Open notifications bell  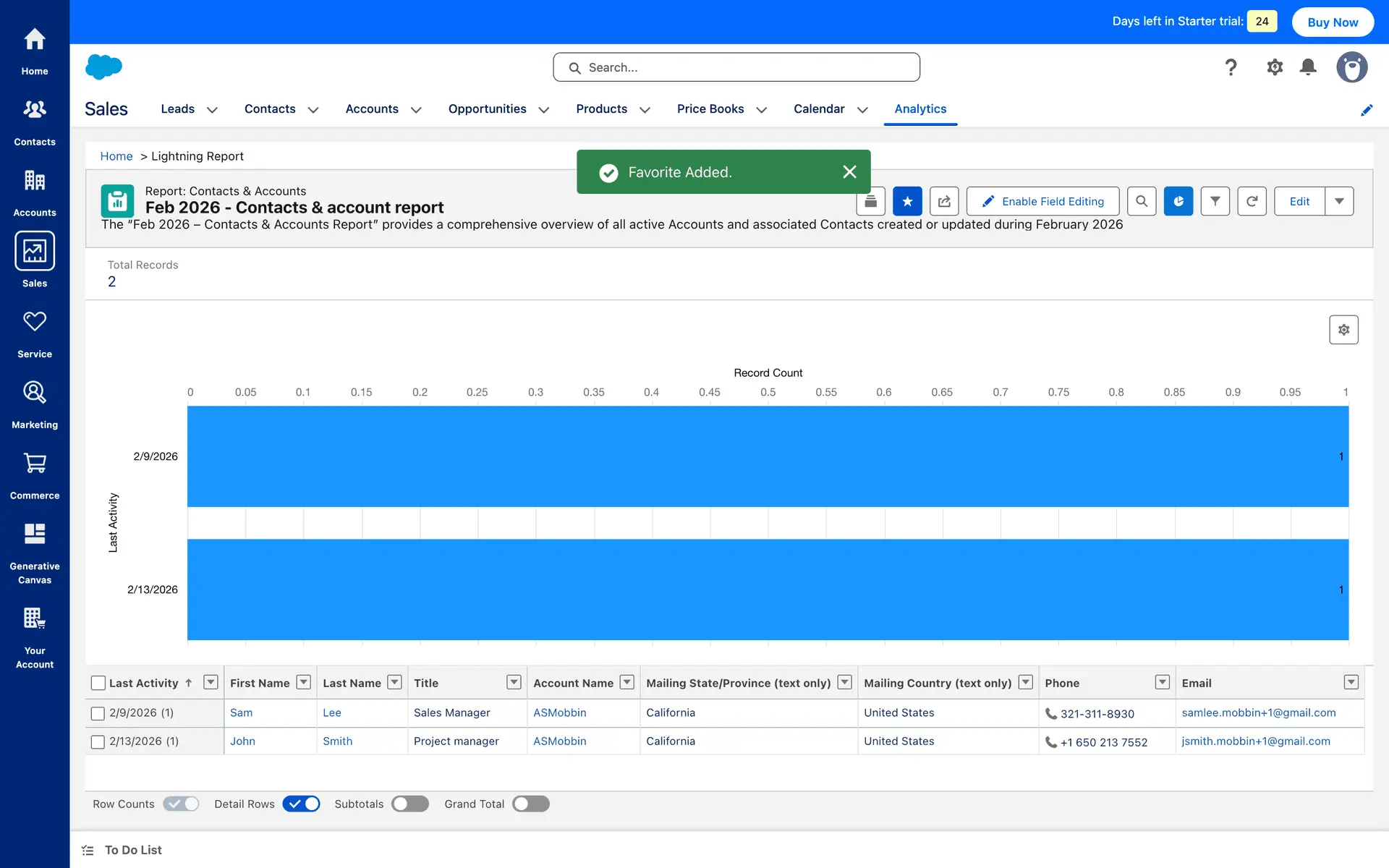pos(1307,67)
